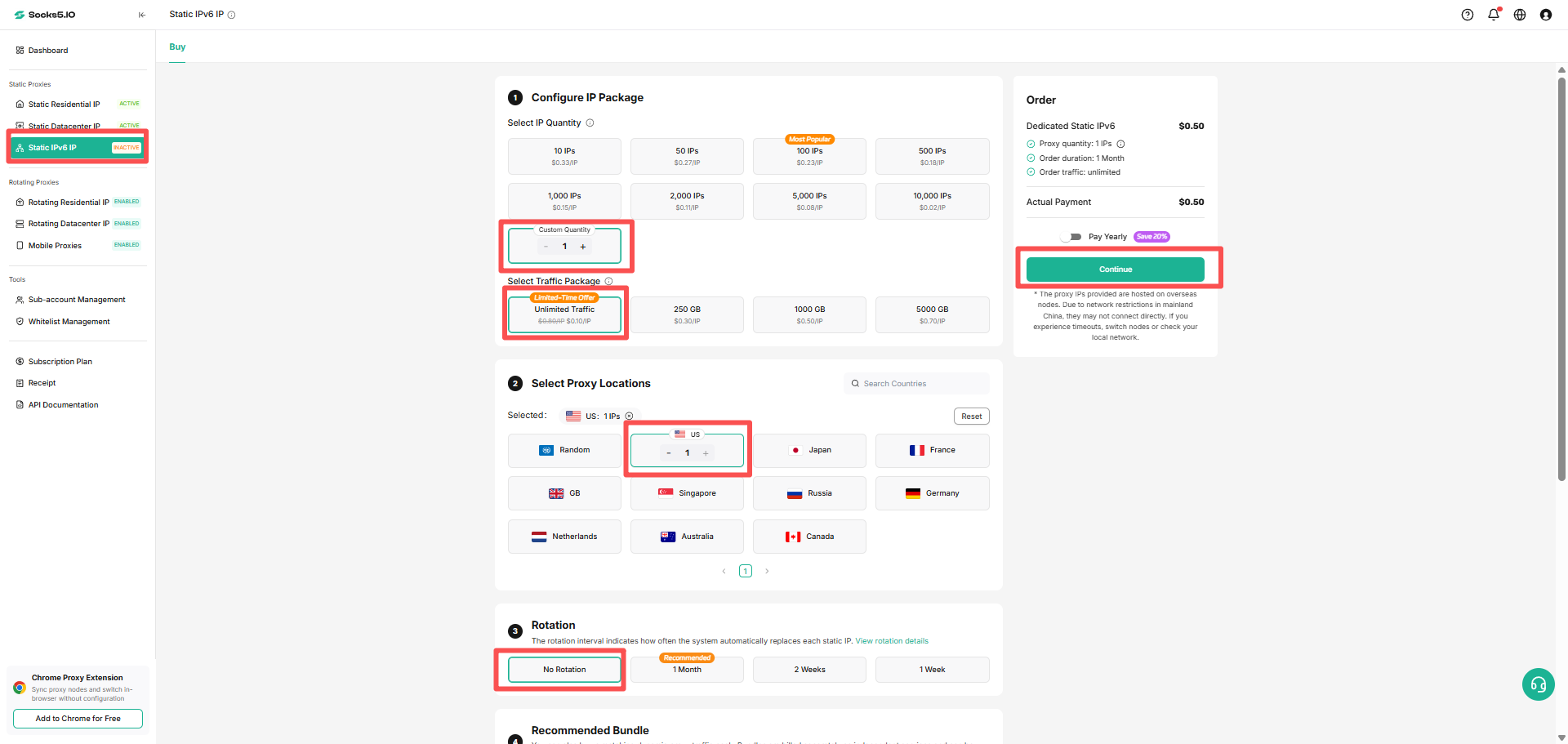Decrease US IP count with the minus
Screen dimensions: 1568x744
tap(669, 453)
